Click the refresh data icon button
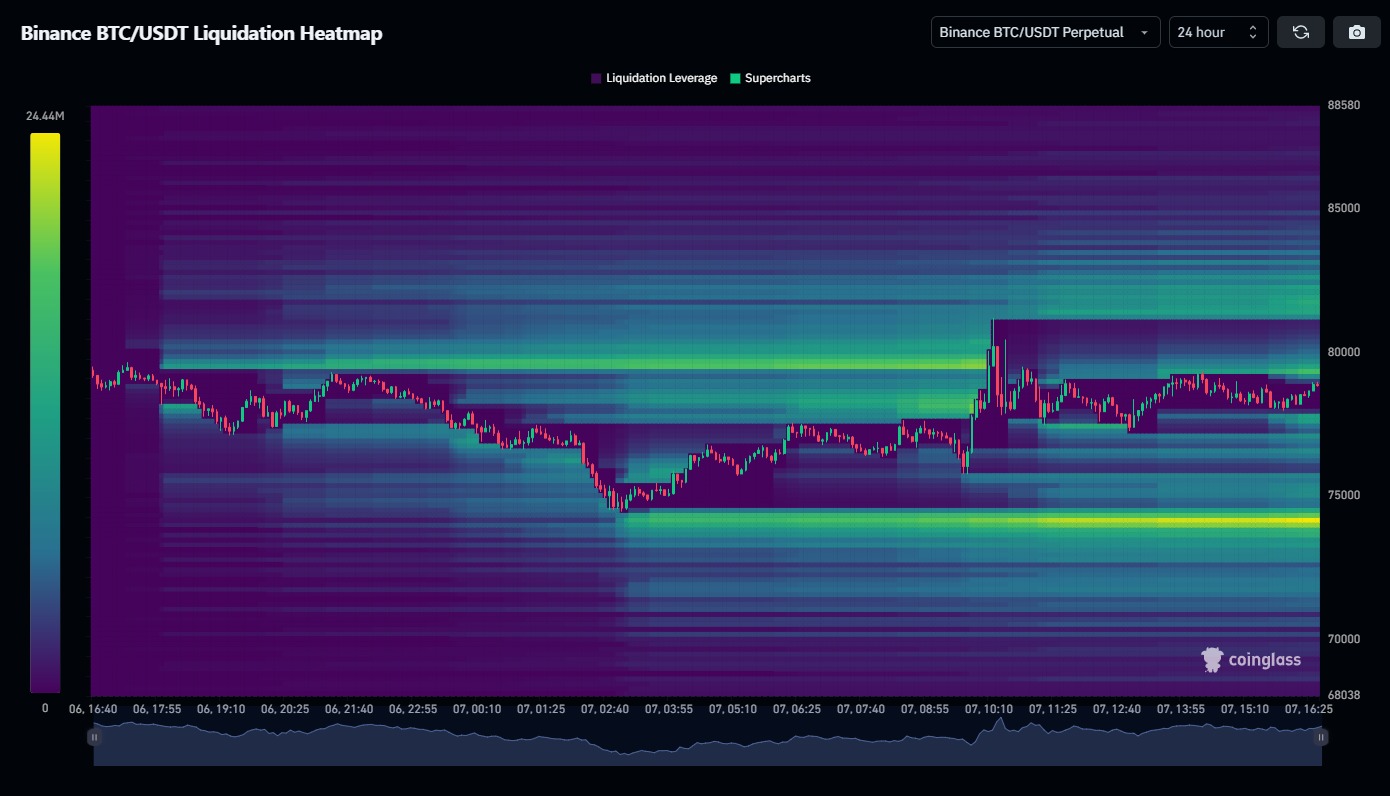This screenshot has width=1390, height=796. 1301,32
